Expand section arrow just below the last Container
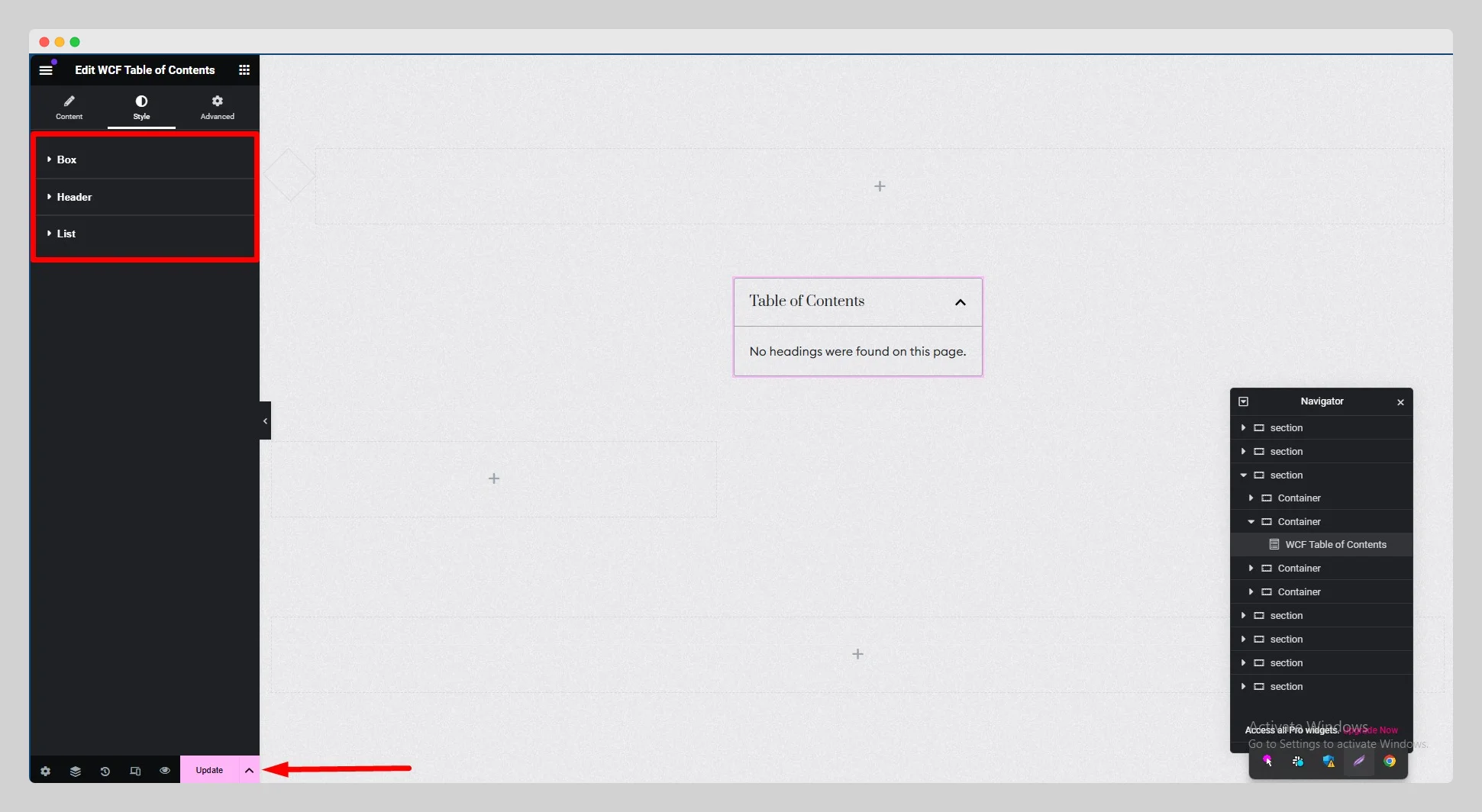1482x812 pixels. click(x=1243, y=616)
